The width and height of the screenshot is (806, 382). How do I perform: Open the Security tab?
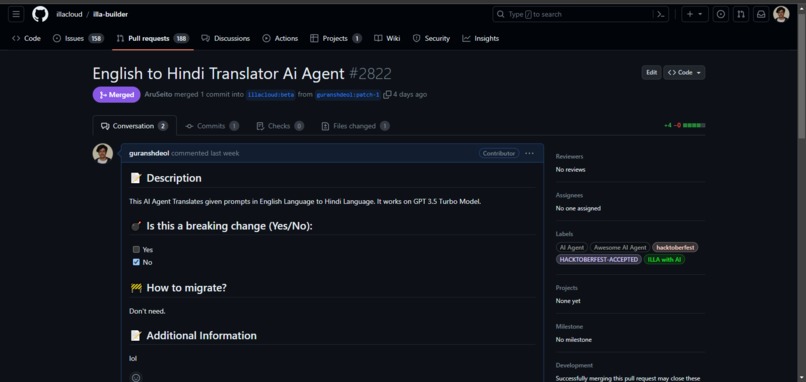pyautogui.click(x=431, y=39)
